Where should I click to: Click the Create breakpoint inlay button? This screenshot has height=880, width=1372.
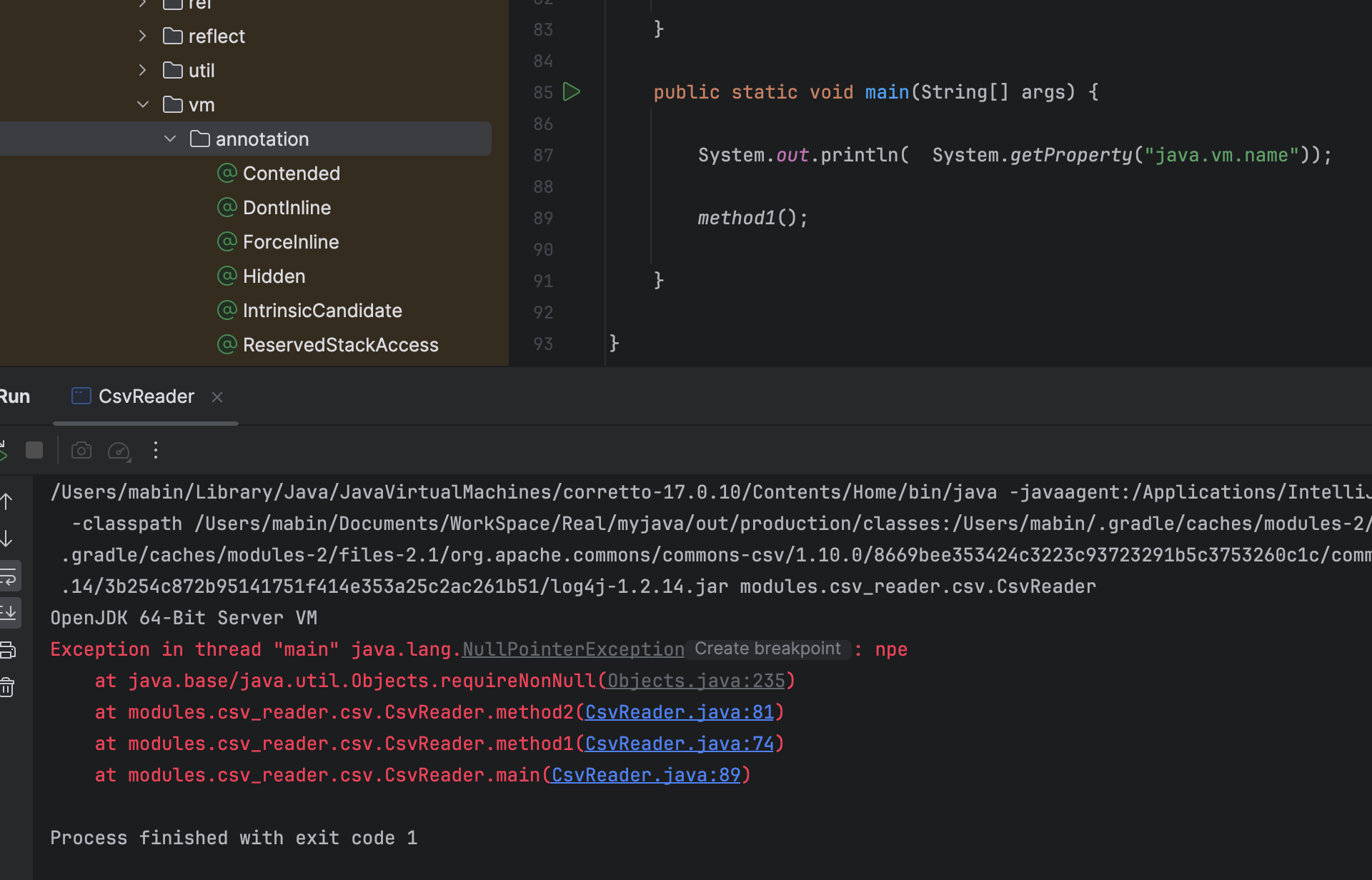pyautogui.click(x=767, y=649)
